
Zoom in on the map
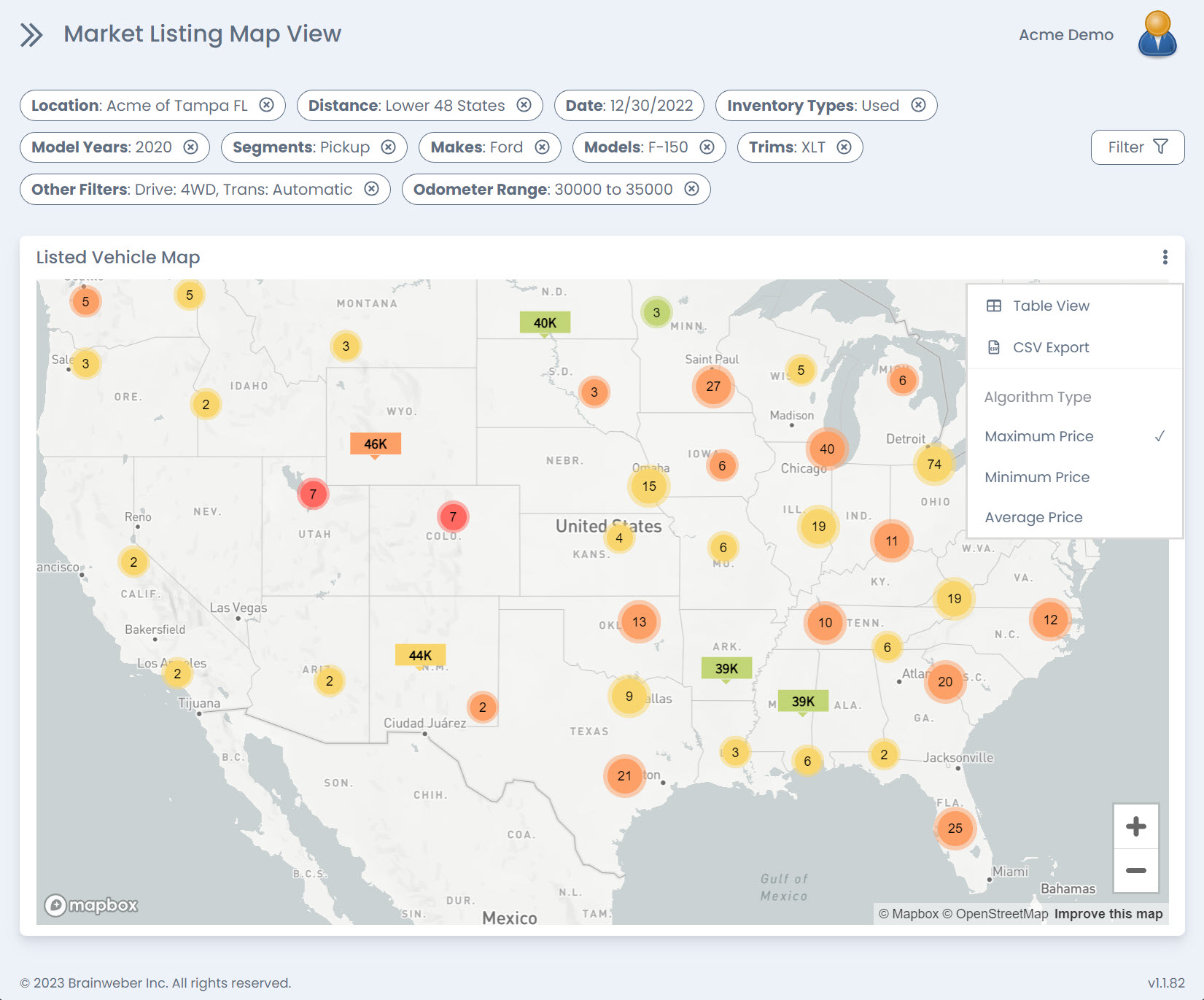pos(1135,826)
